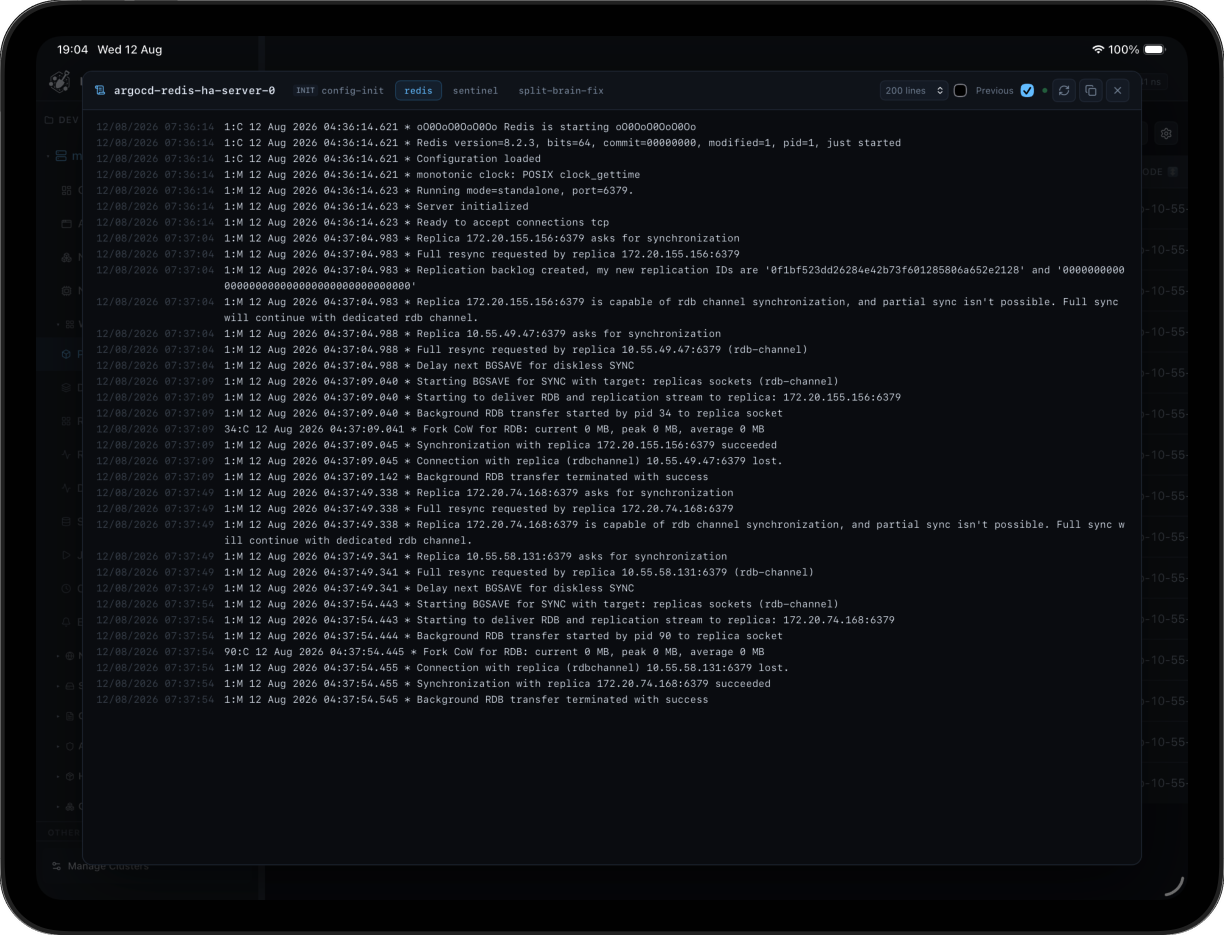Close the log viewer panel
This screenshot has width=1224, height=935.
click(1118, 90)
